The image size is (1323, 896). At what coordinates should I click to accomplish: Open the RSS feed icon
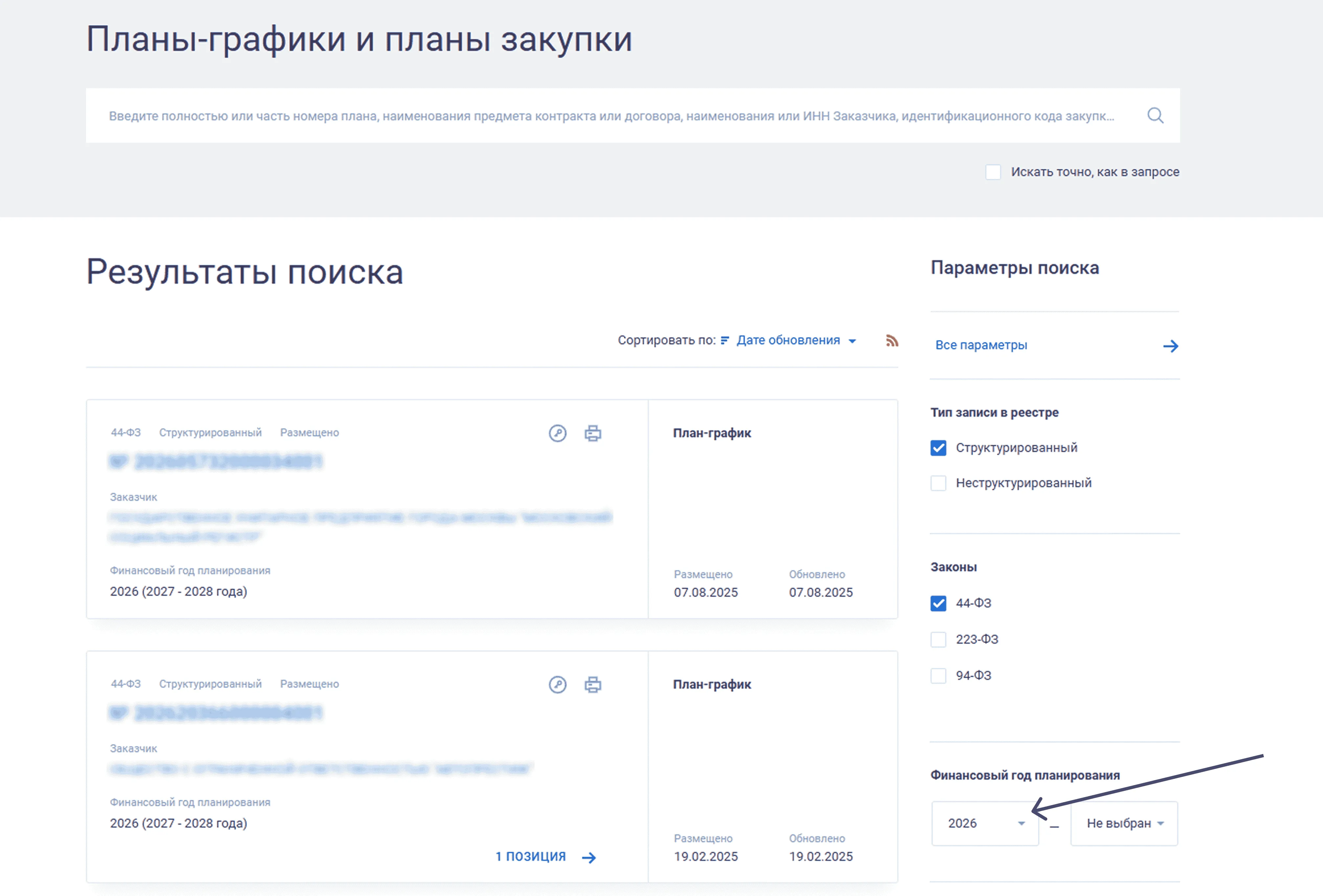pyautogui.click(x=892, y=341)
